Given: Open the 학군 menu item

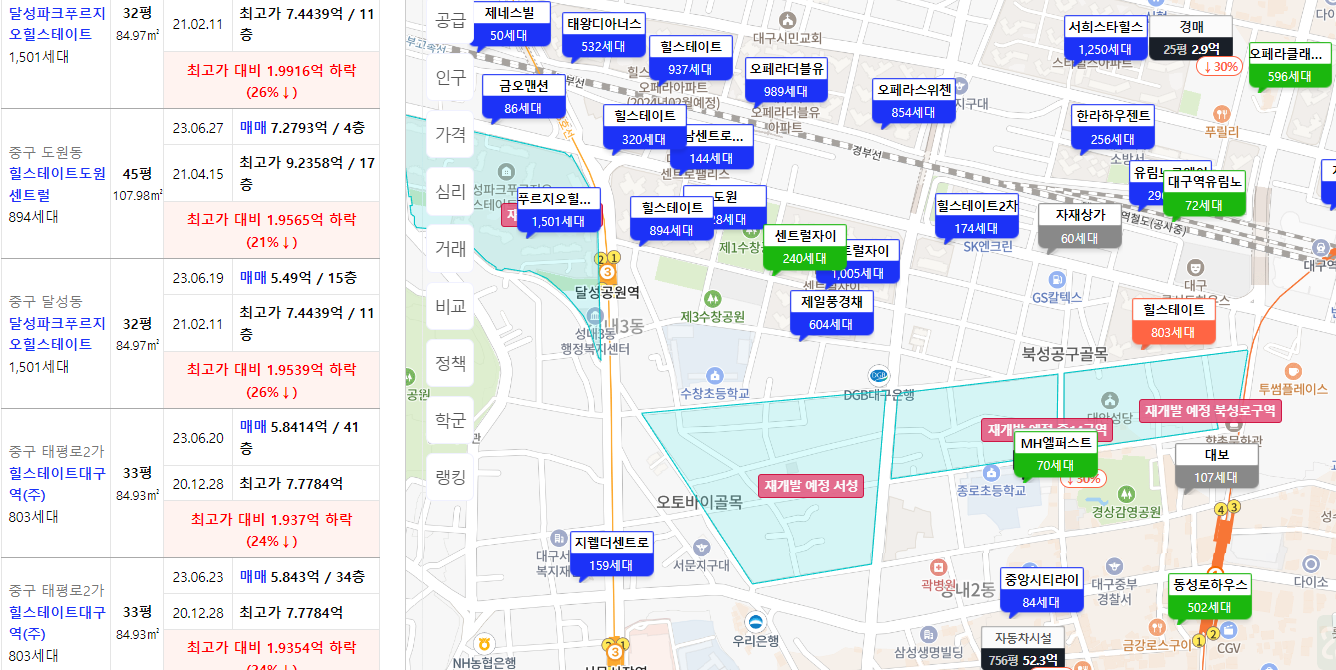Looking at the screenshot, I should (450, 421).
